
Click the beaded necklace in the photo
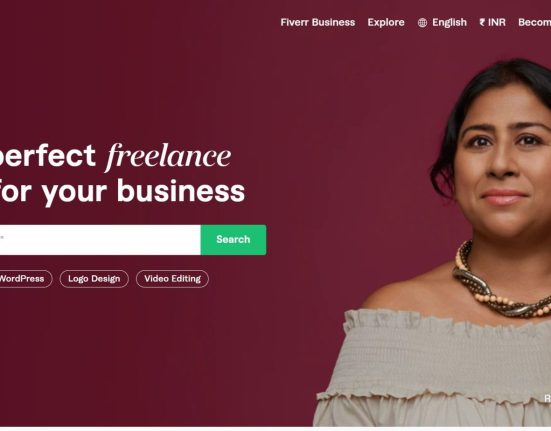pyautogui.click(x=499, y=285)
